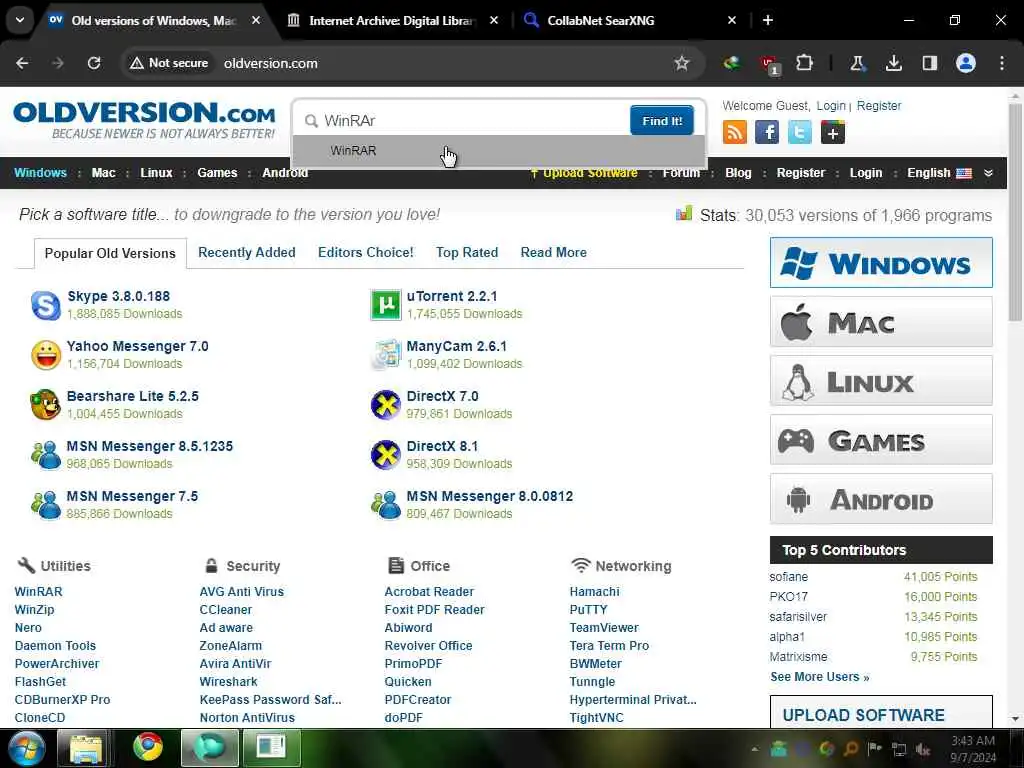
Task: Click the ManyCam app icon
Action: (385, 355)
